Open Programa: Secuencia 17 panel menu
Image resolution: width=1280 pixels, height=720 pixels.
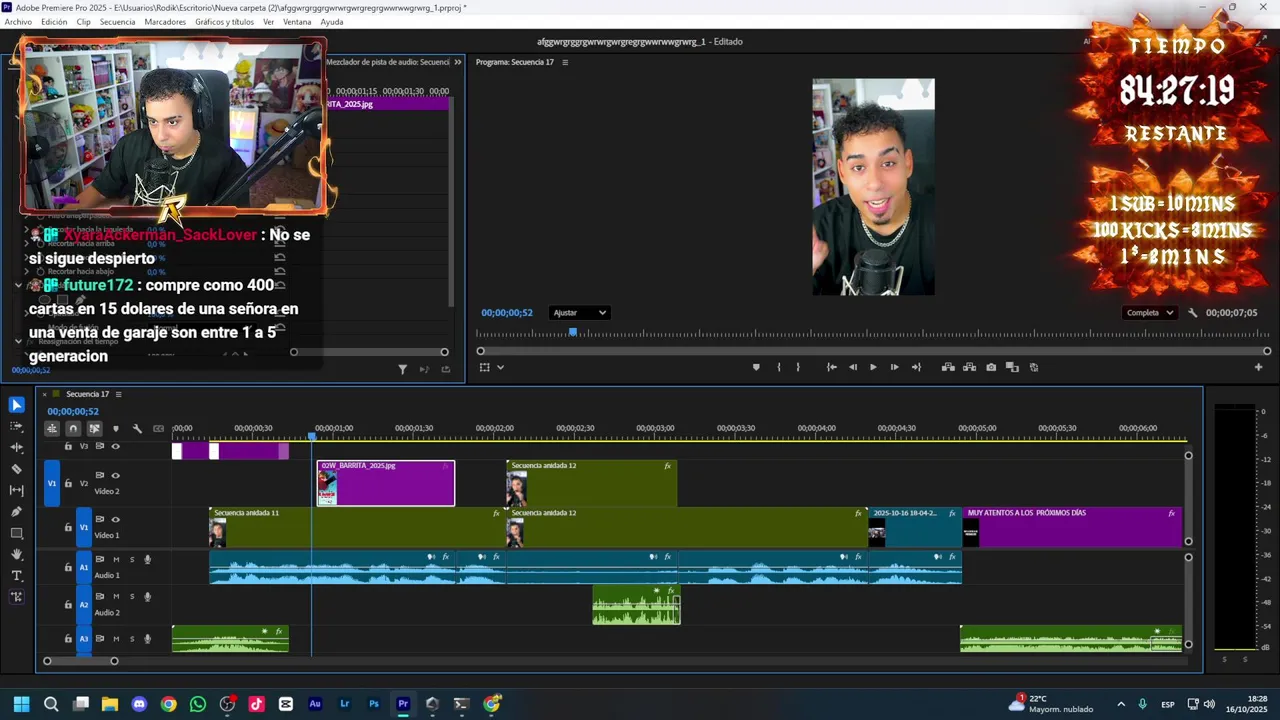(565, 62)
